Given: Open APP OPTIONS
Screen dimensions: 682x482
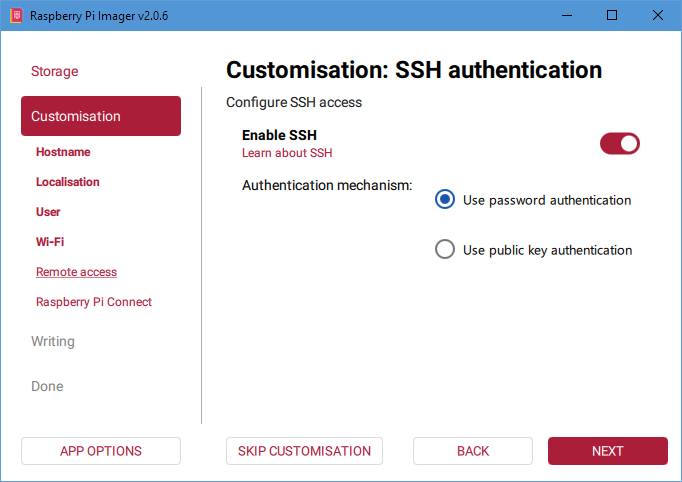Looking at the screenshot, I should point(101,451).
